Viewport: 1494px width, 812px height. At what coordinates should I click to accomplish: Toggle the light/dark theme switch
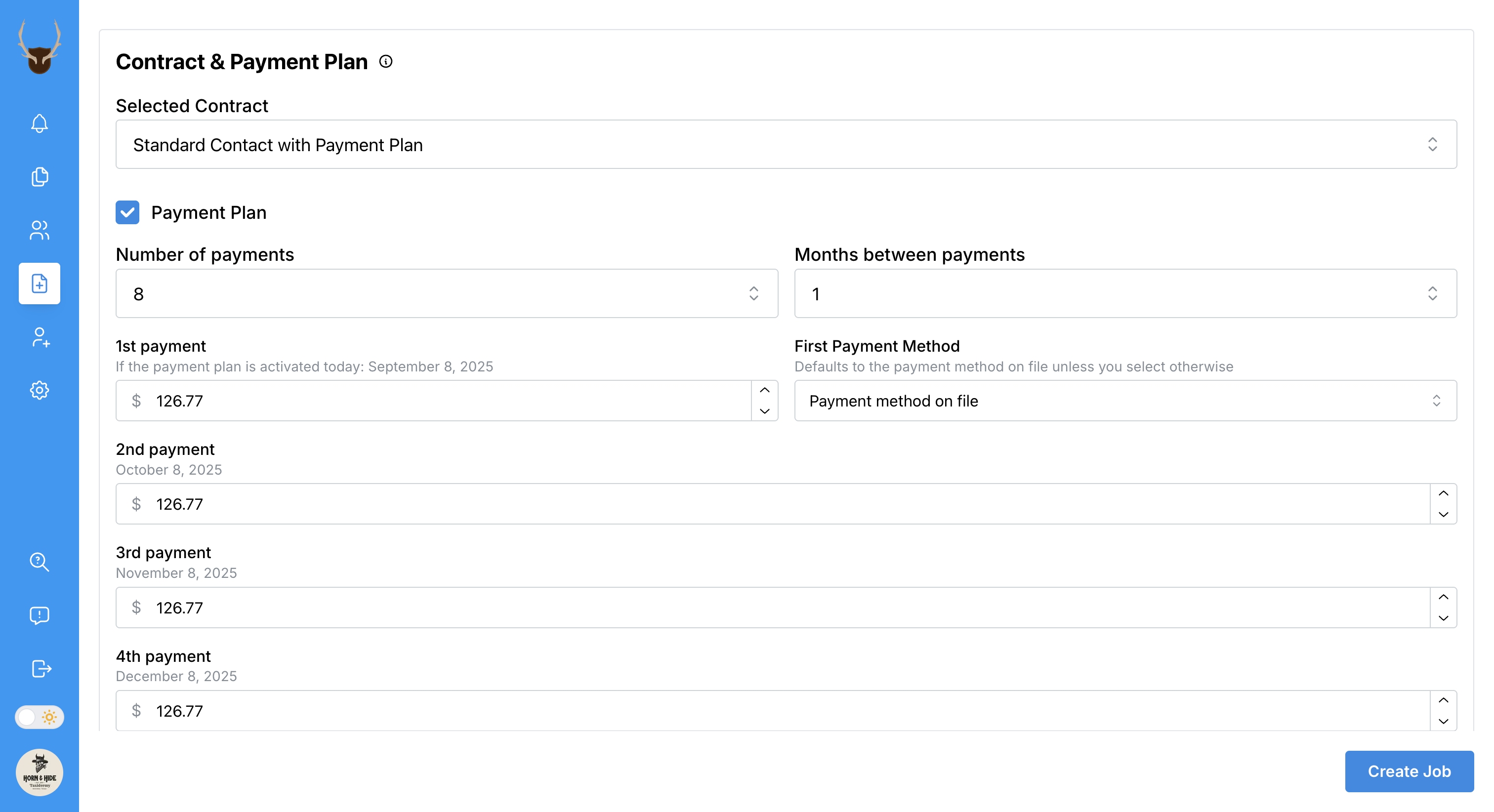tap(40, 717)
